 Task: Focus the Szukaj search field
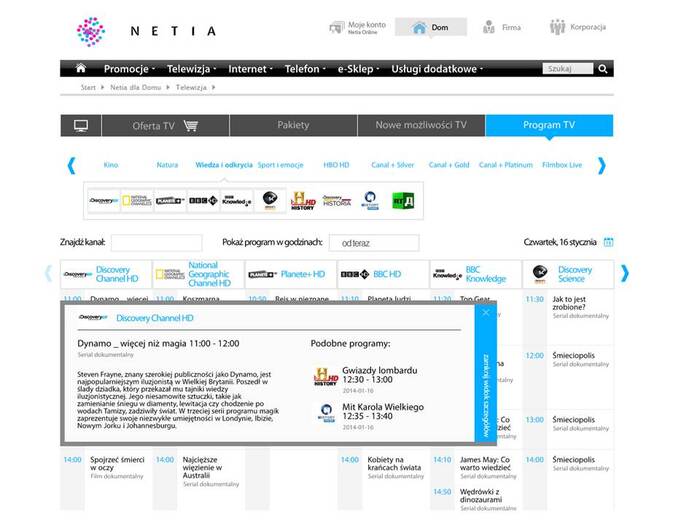point(567,69)
